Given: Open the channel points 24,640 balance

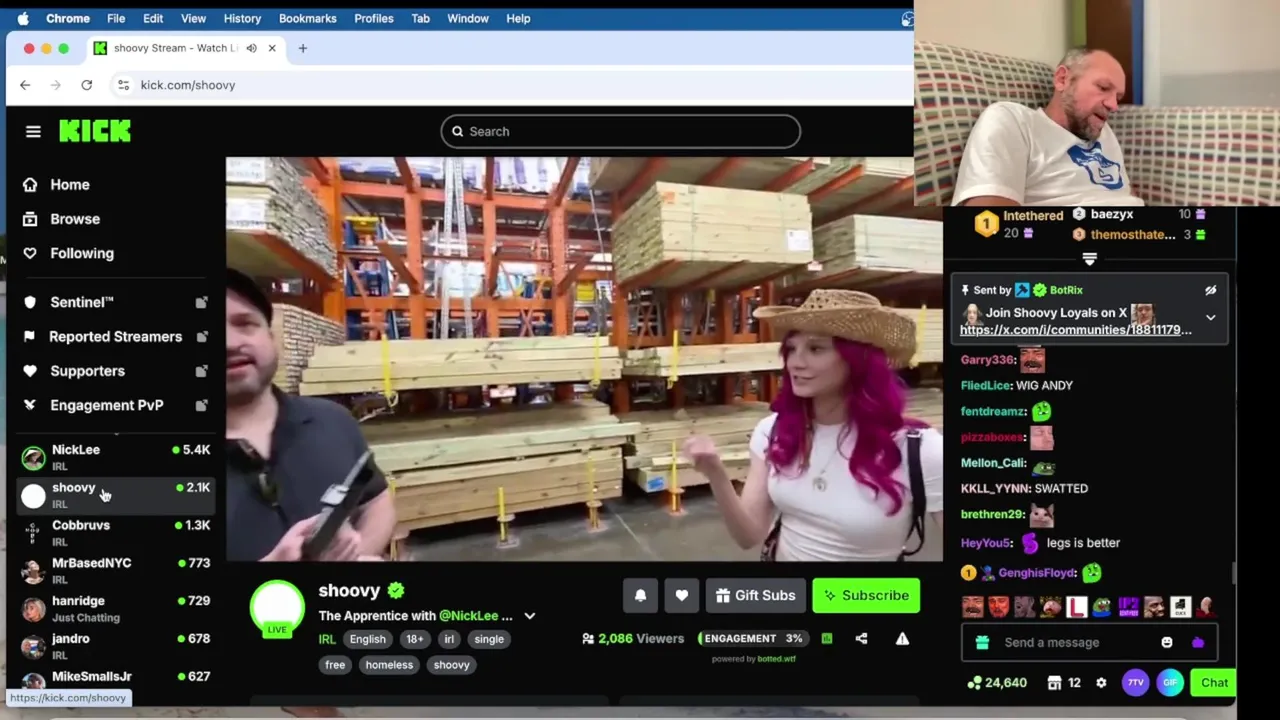Looking at the screenshot, I should point(997,683).
